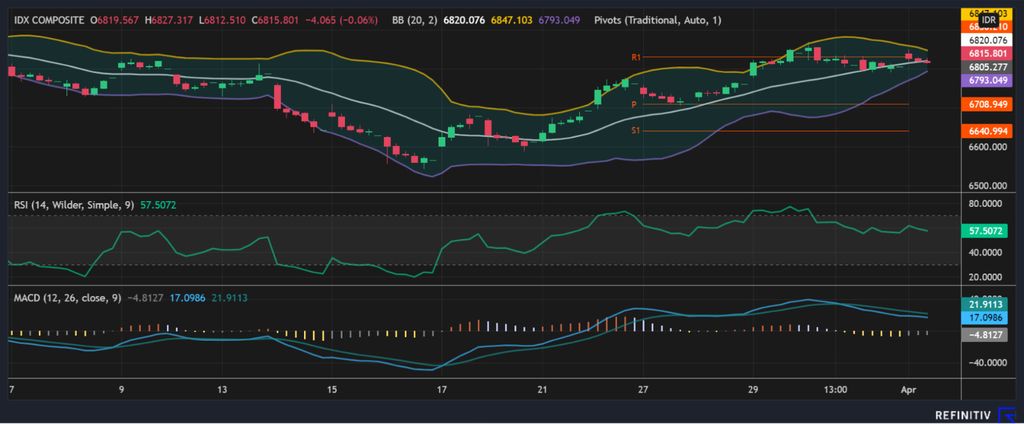Click the purple 6793.049 lower band tag

(986, 80)
